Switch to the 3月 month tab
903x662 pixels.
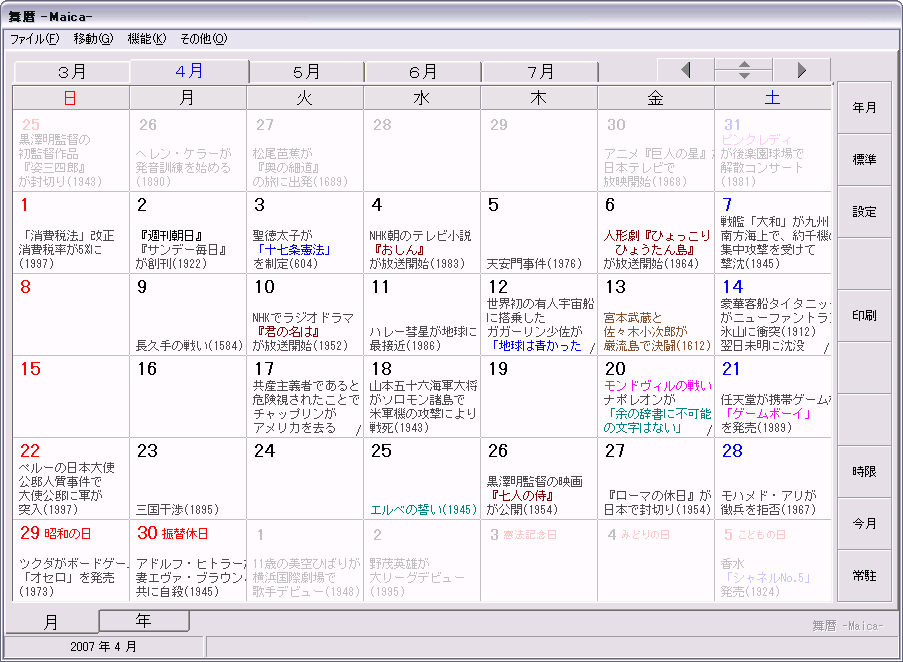72,72
